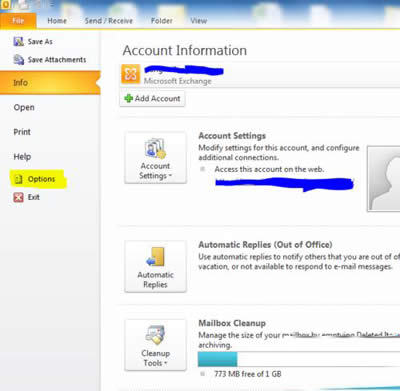The width and height of the screenshot is (400, 391).
Task: Select Open in the backstage menu
Action: click(24, 107)
